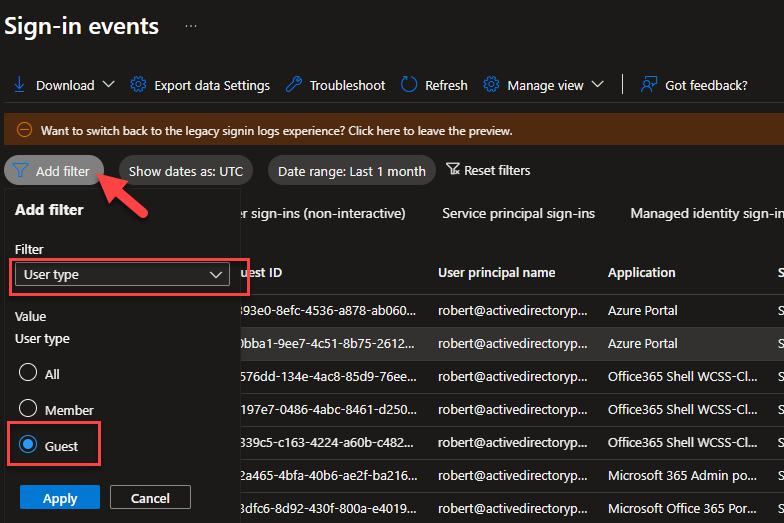
Task: Expand the Manage view chevron
Action: (598, 85)
